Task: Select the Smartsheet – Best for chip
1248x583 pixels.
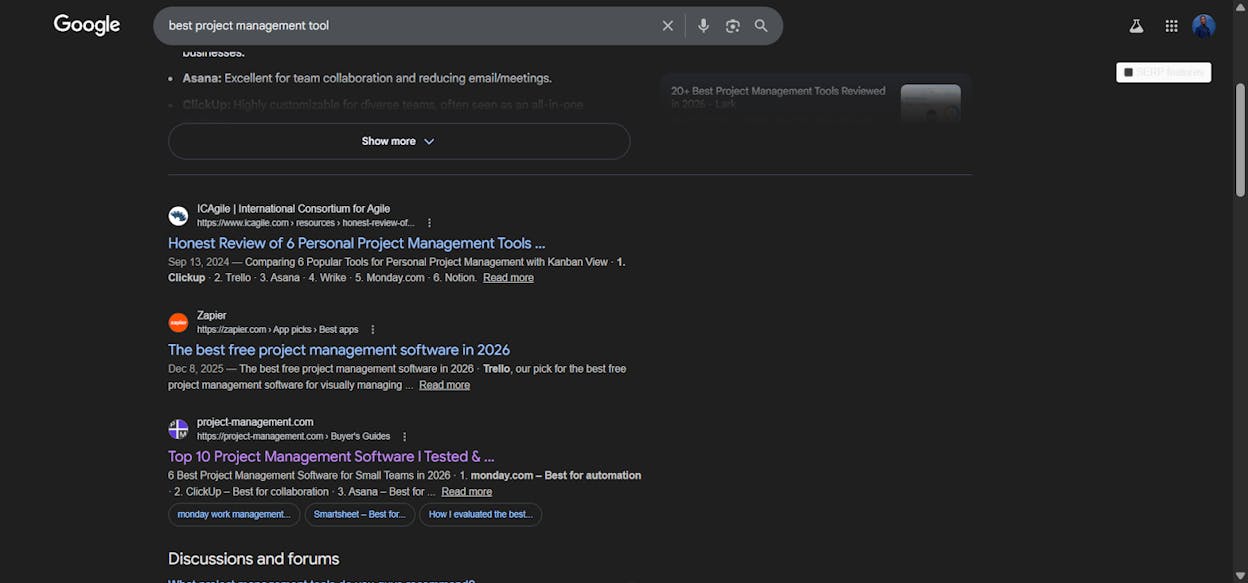Action: (x=359, y=515)
